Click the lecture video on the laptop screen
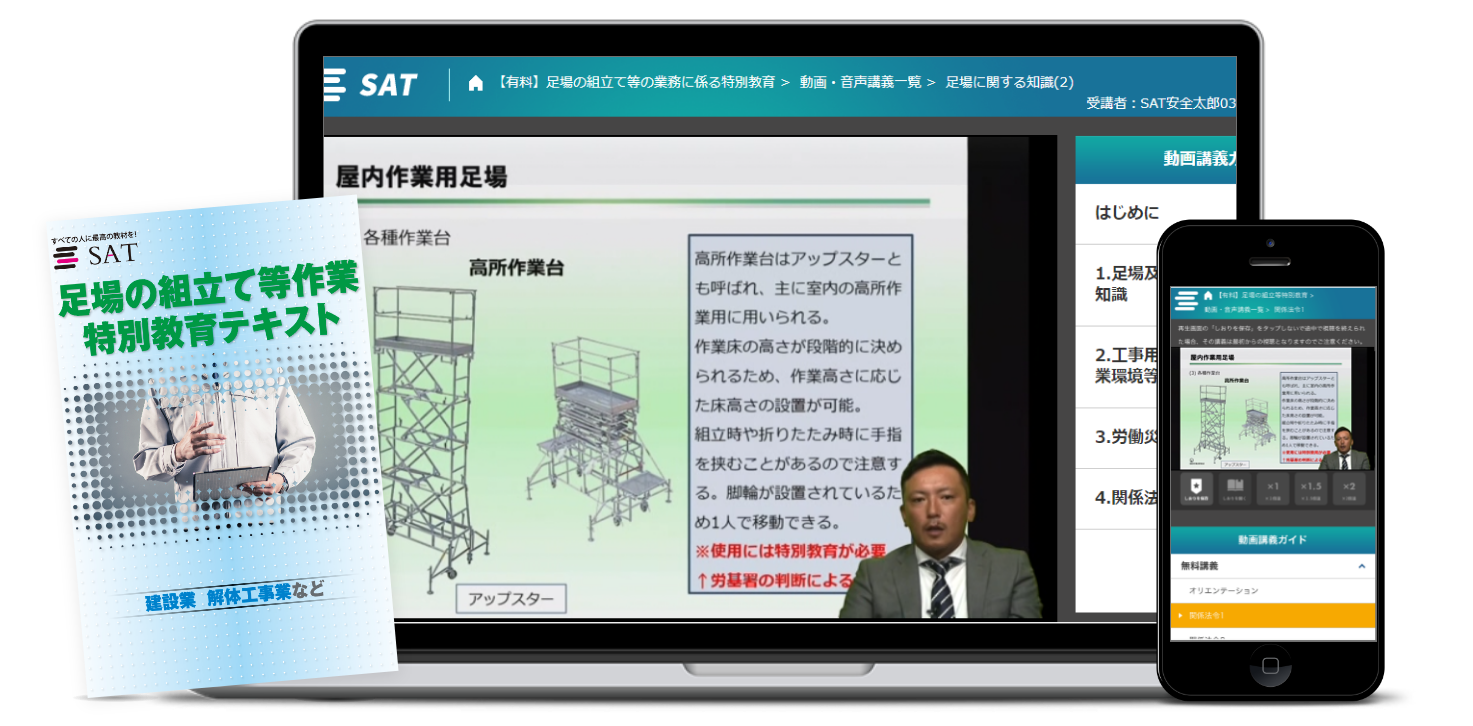 point(690,378)
